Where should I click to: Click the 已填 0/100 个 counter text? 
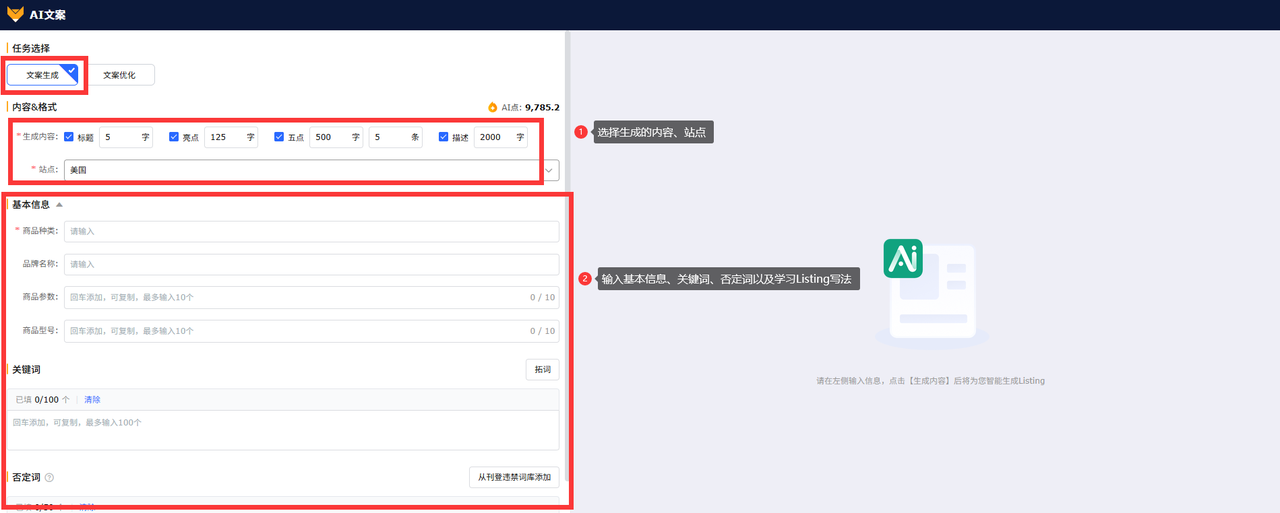[42, 399]
